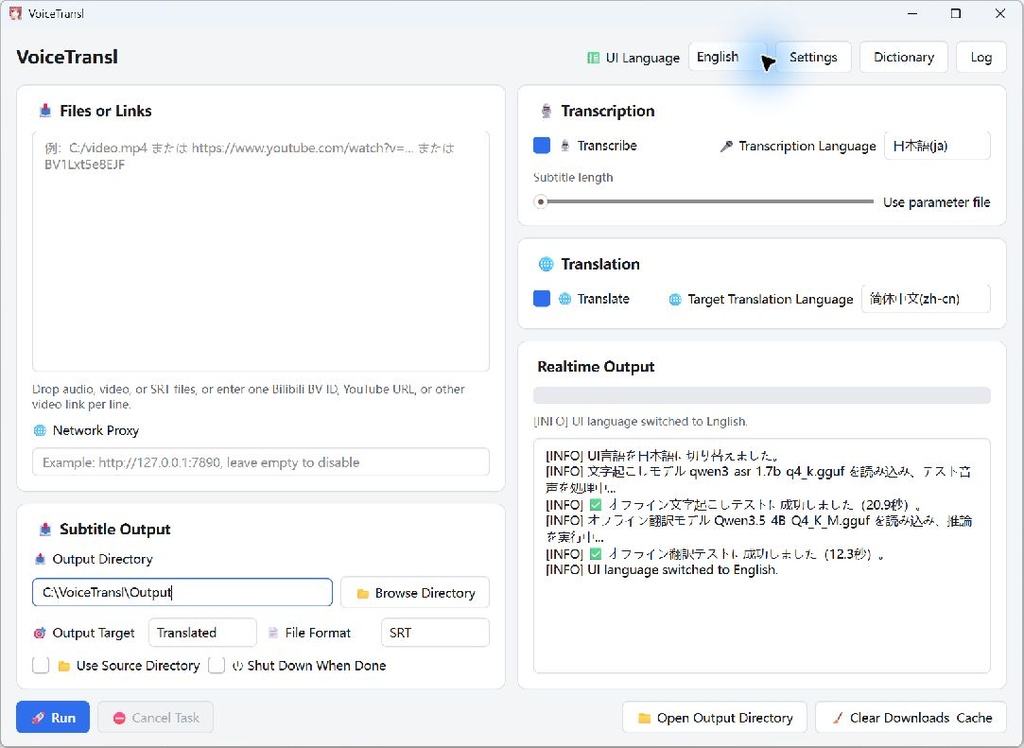
Task: Click the globe icon beside Translate
Action: click(x=565, y=299)
